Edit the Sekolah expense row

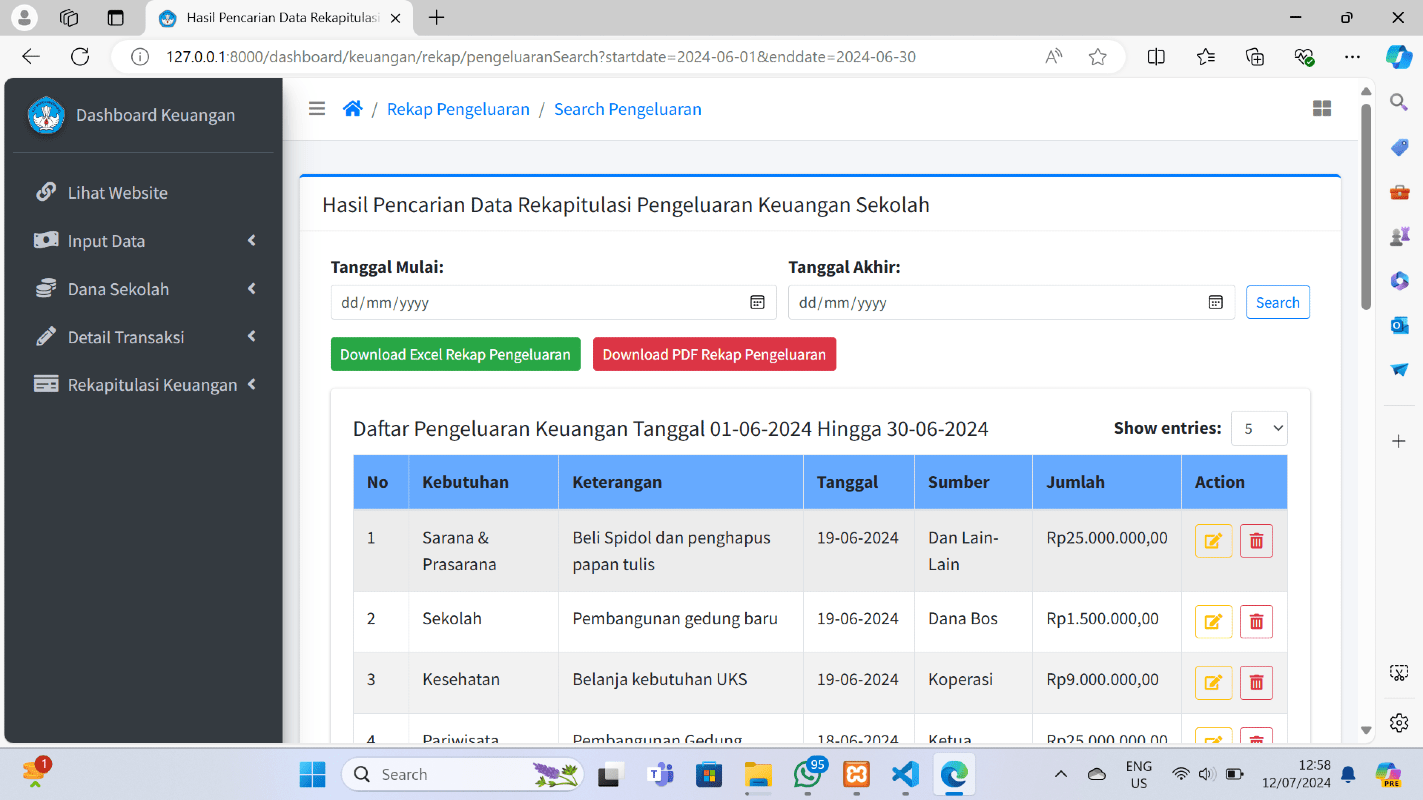(1213, 622)
